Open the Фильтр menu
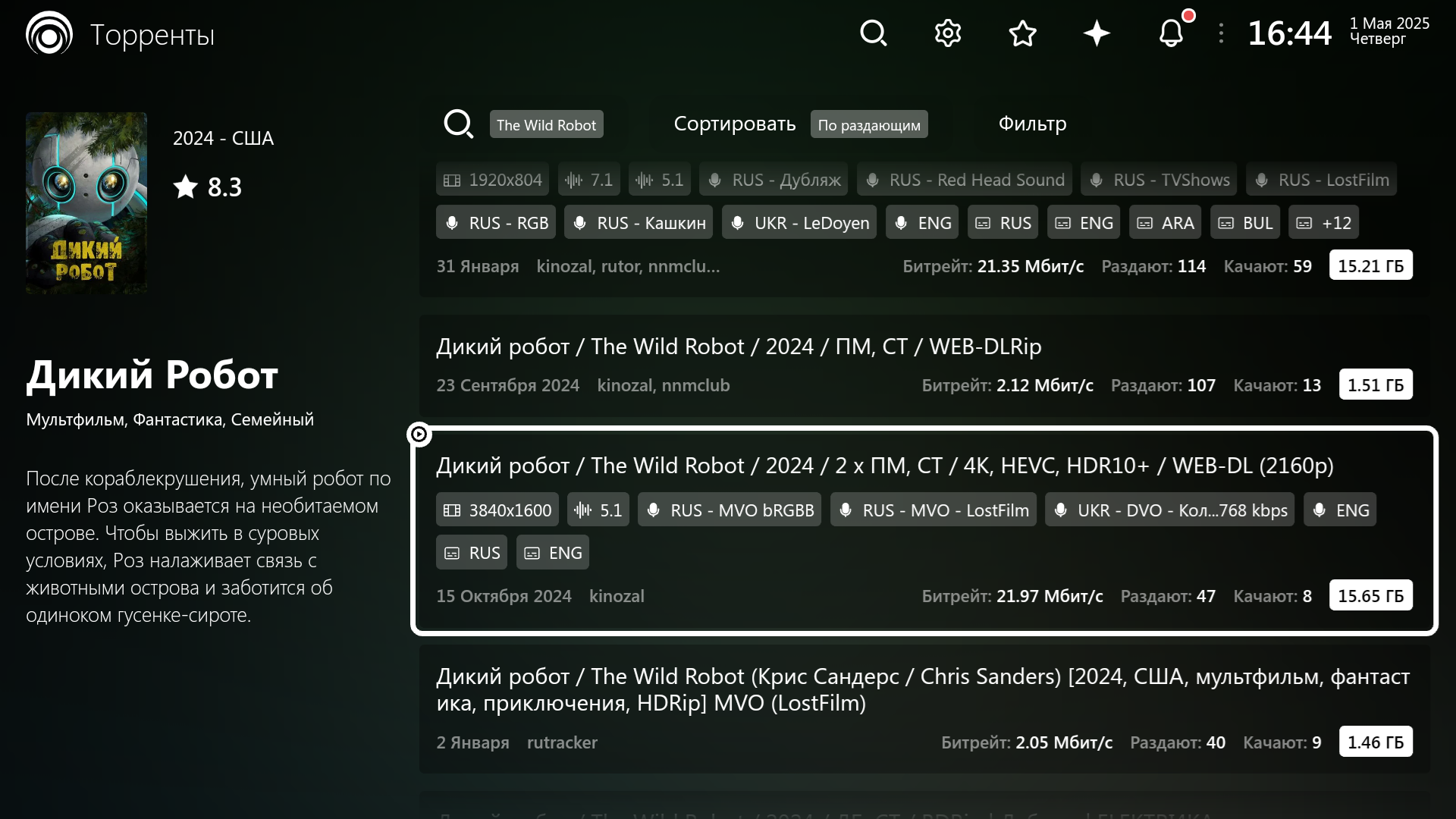Screen dimensions: 1456x819 point(1032,124)
